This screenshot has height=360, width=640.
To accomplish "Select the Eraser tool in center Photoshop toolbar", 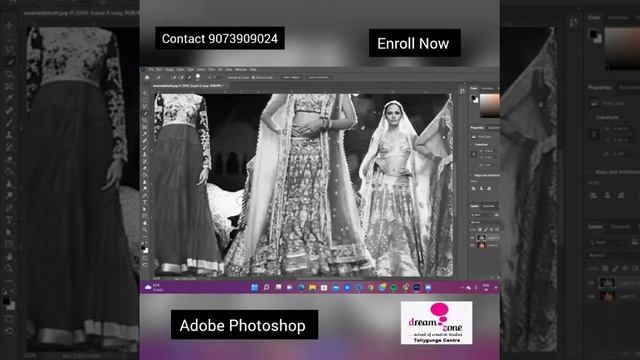I will coord(144,168).
